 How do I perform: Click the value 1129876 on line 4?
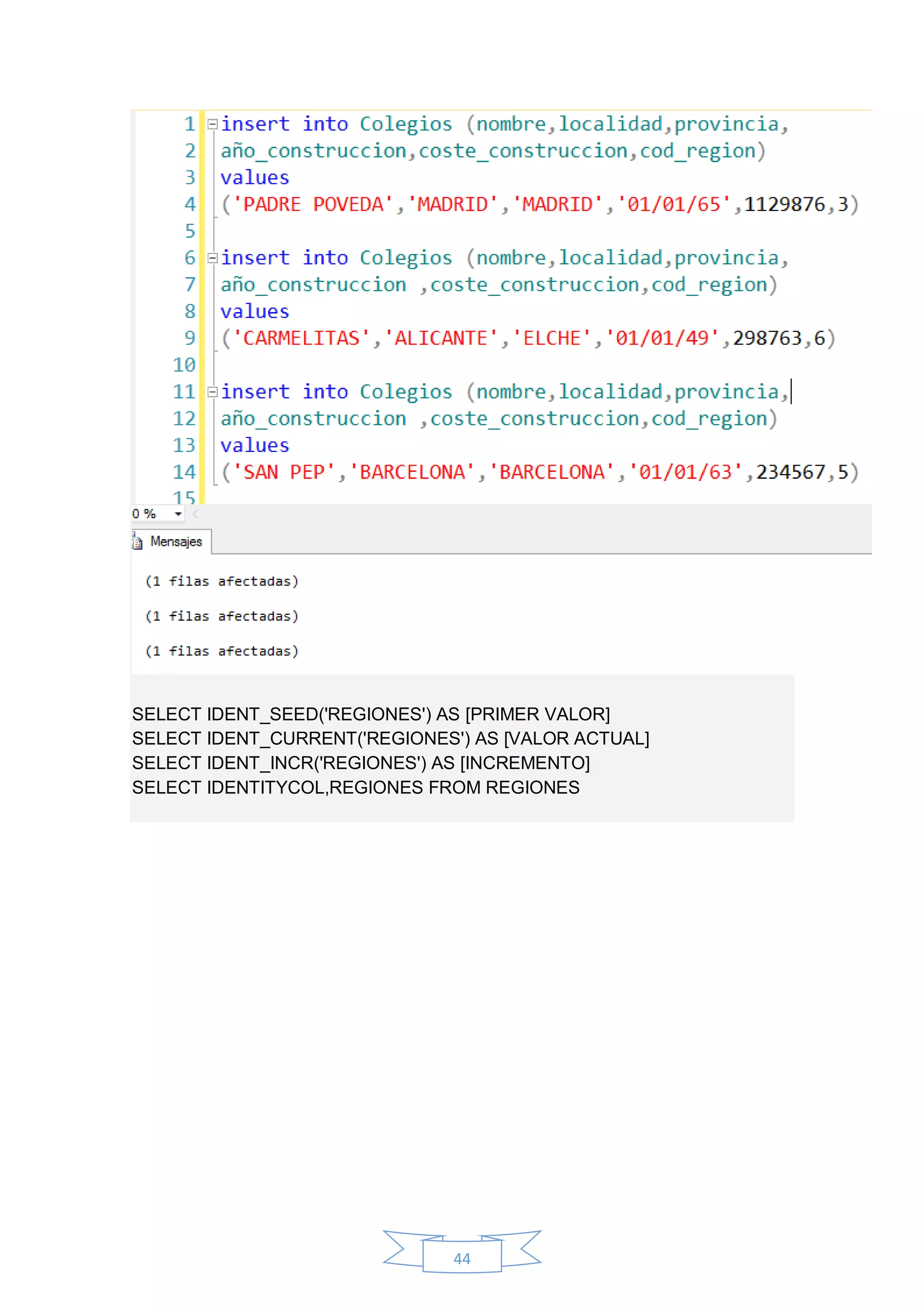point(784,204)
